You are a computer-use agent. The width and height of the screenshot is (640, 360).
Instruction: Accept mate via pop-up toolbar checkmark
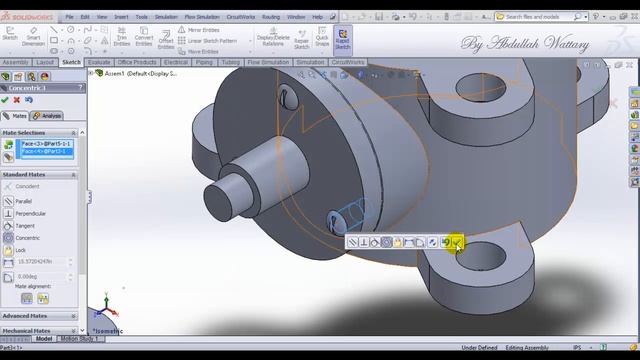click(457, 242)
